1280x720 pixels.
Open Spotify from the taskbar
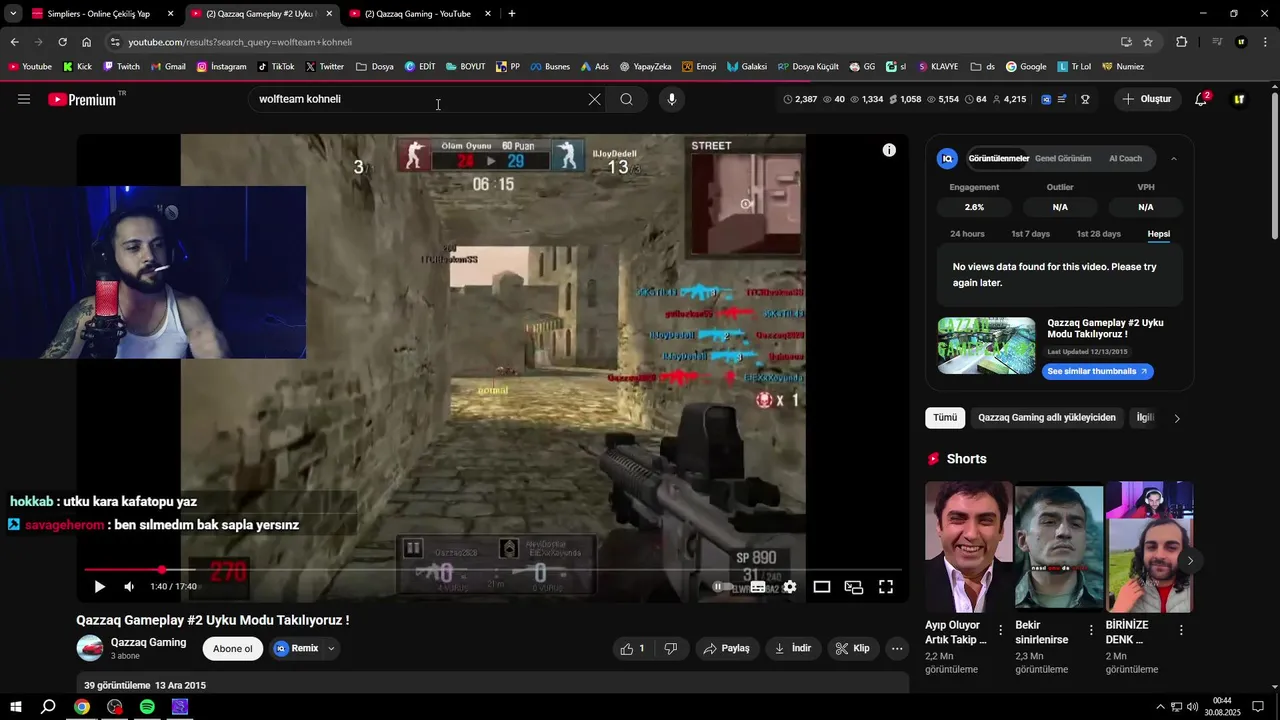(147, 707)
